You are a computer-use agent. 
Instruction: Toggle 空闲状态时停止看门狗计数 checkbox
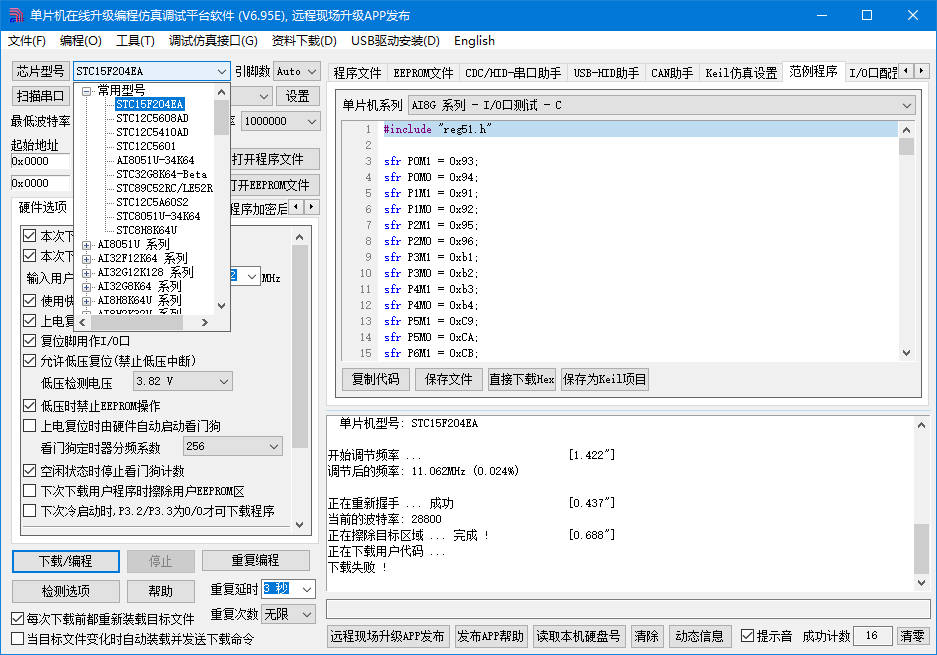click(x=29, y=471)
